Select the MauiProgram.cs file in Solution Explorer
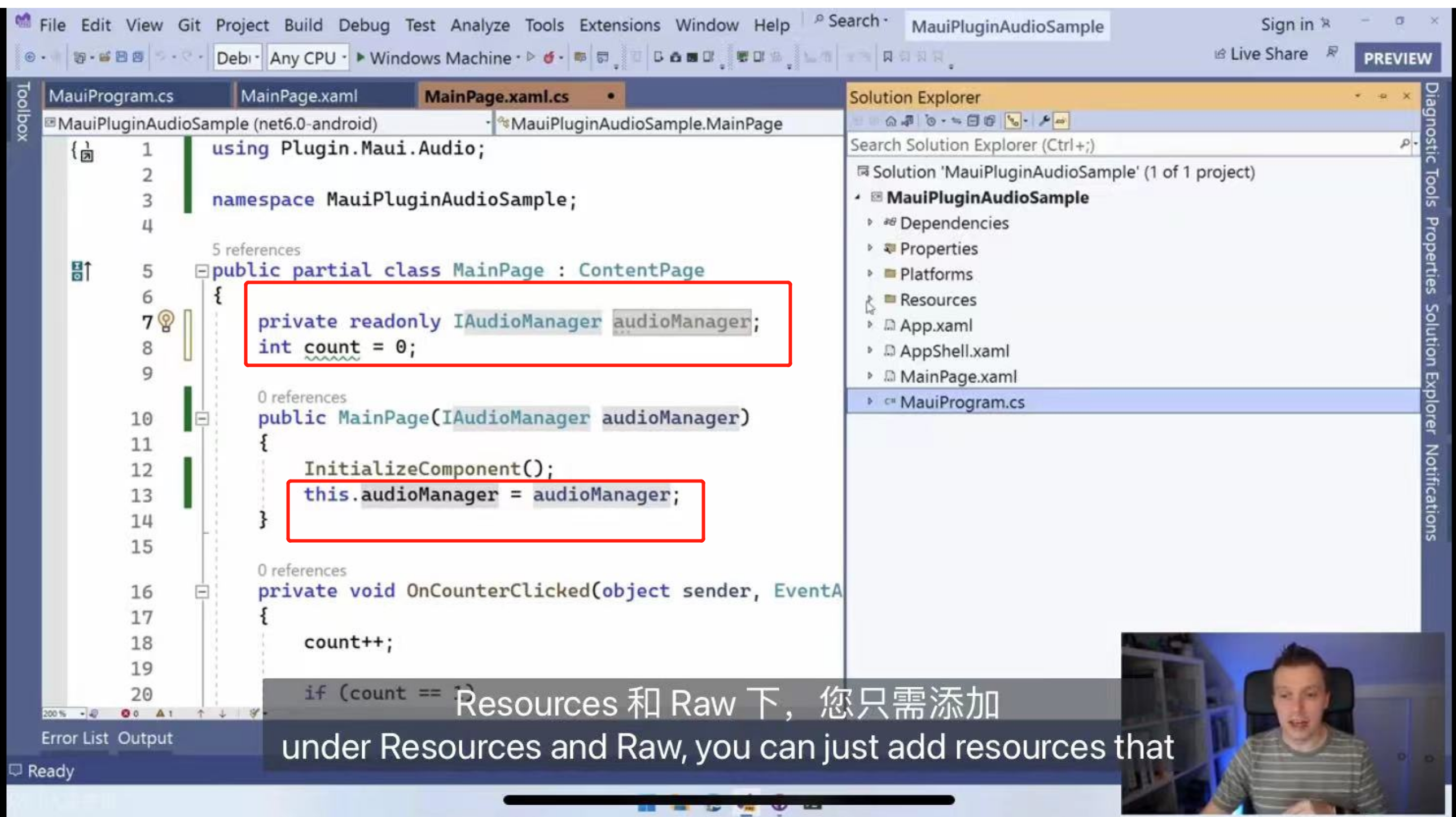1456x817 pixels. [x=962, y=402]
